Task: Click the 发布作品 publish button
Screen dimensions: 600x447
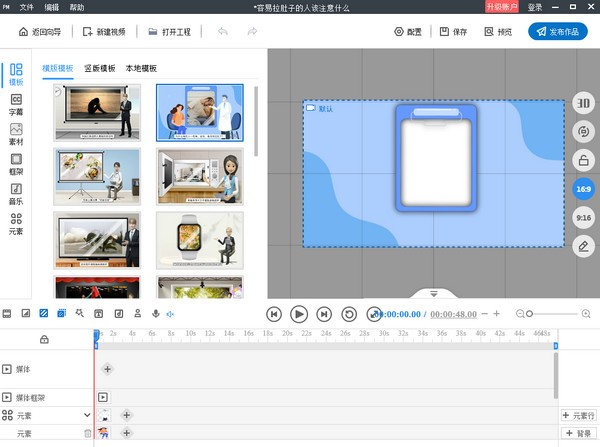Action: click(x=557, y=32)
